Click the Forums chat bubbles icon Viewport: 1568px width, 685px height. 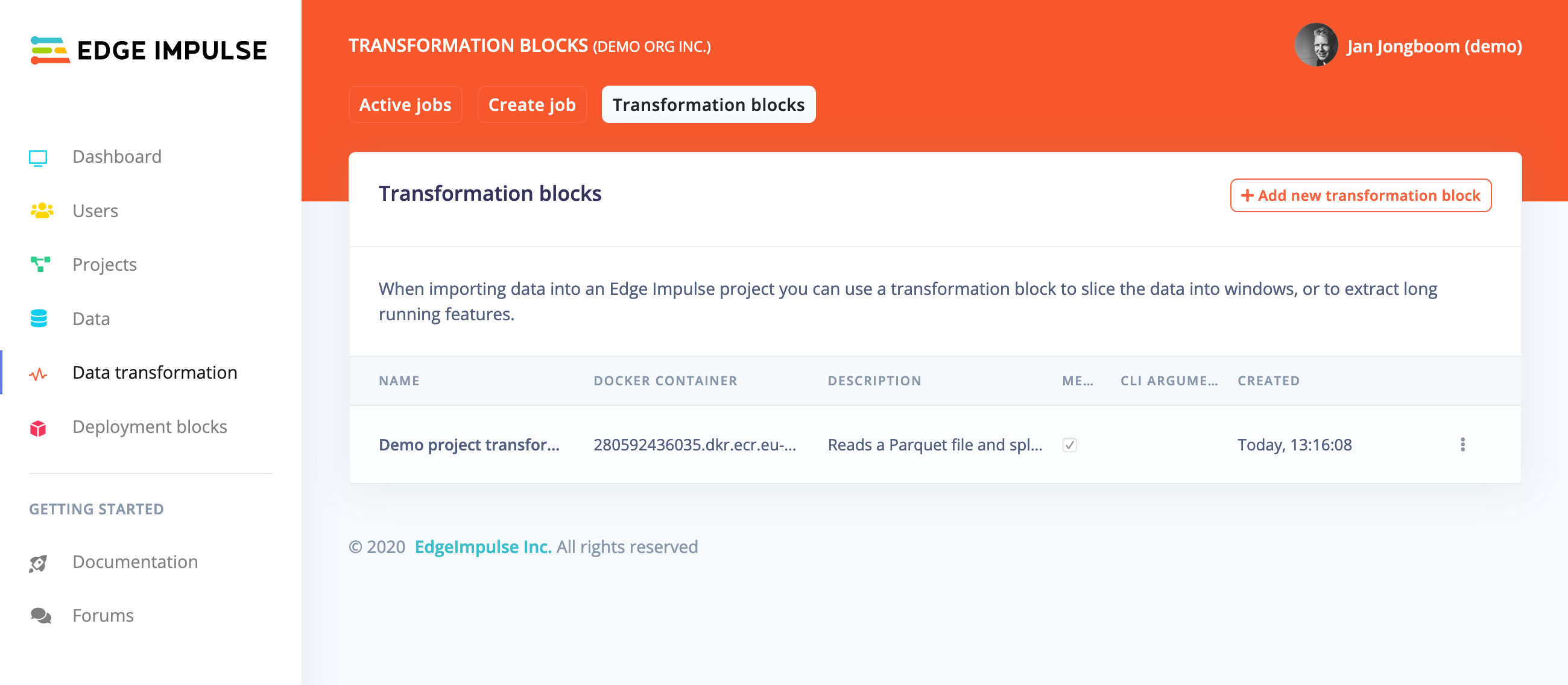(41, 616)
